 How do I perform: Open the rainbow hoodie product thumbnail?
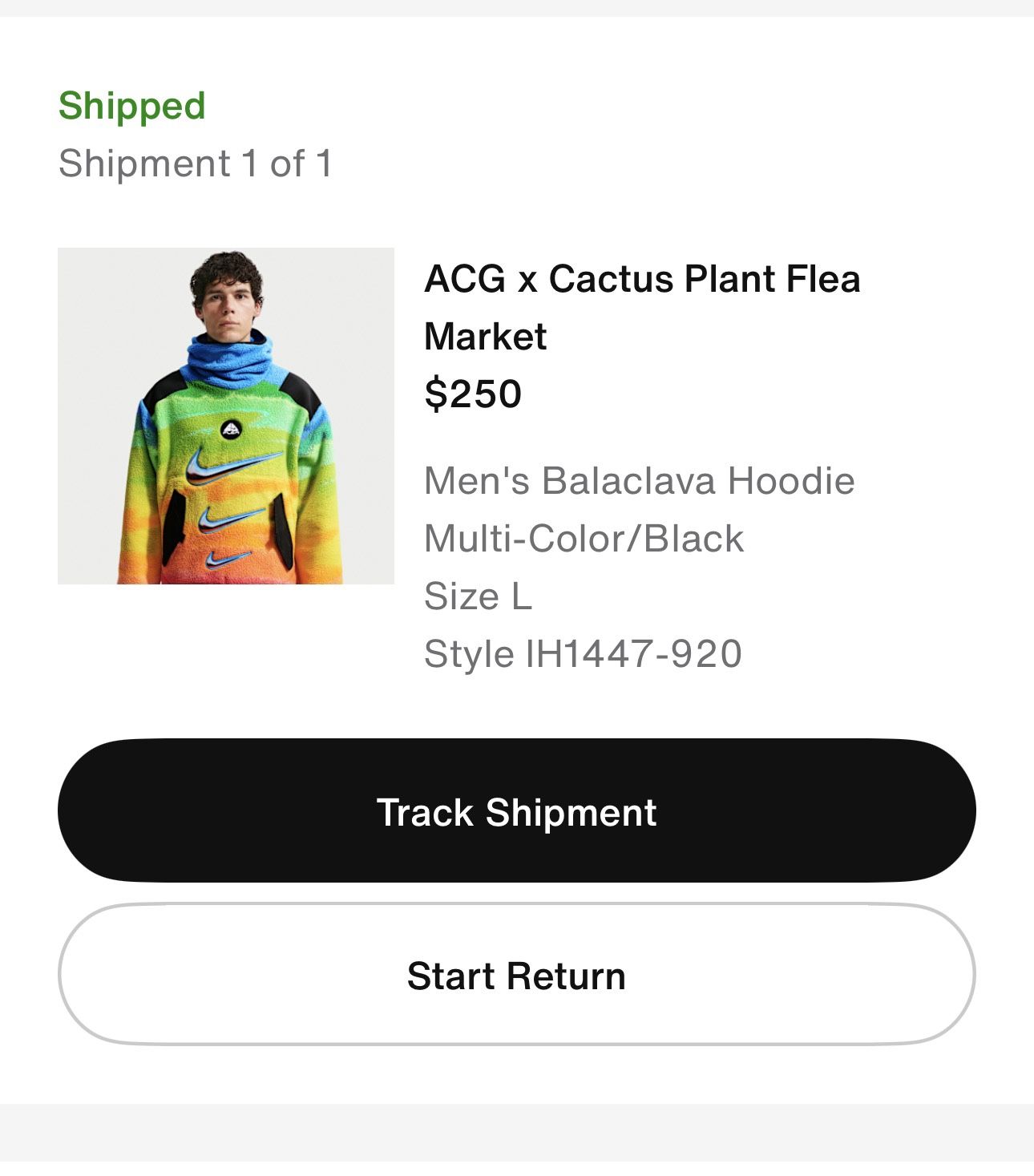pos(226,416)
